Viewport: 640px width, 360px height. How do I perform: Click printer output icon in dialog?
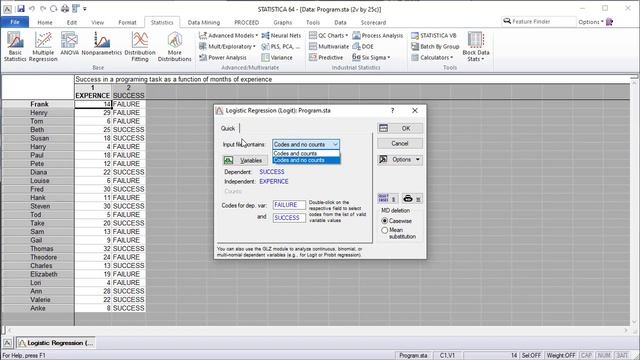point(412,199)
